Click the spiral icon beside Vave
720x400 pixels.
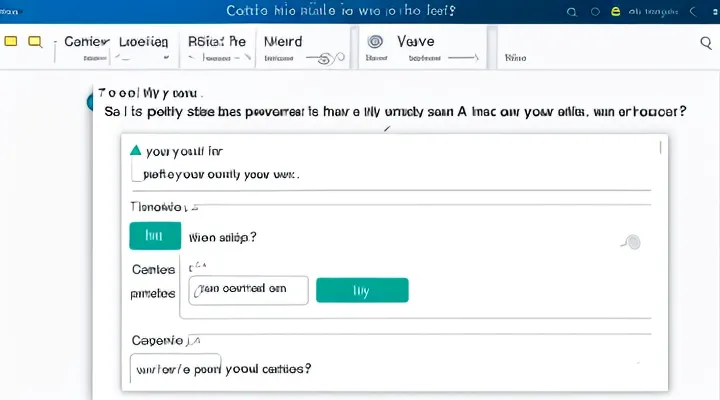tap(375, 42)
